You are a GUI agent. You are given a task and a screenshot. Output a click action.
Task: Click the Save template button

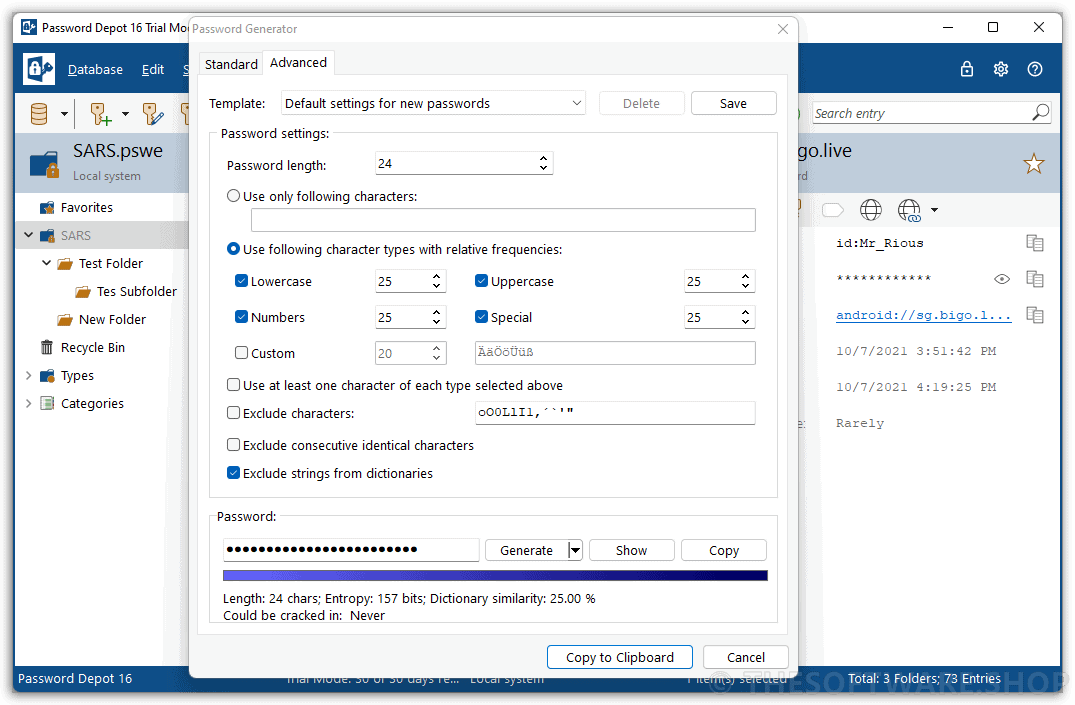click(x=734, y=103)
